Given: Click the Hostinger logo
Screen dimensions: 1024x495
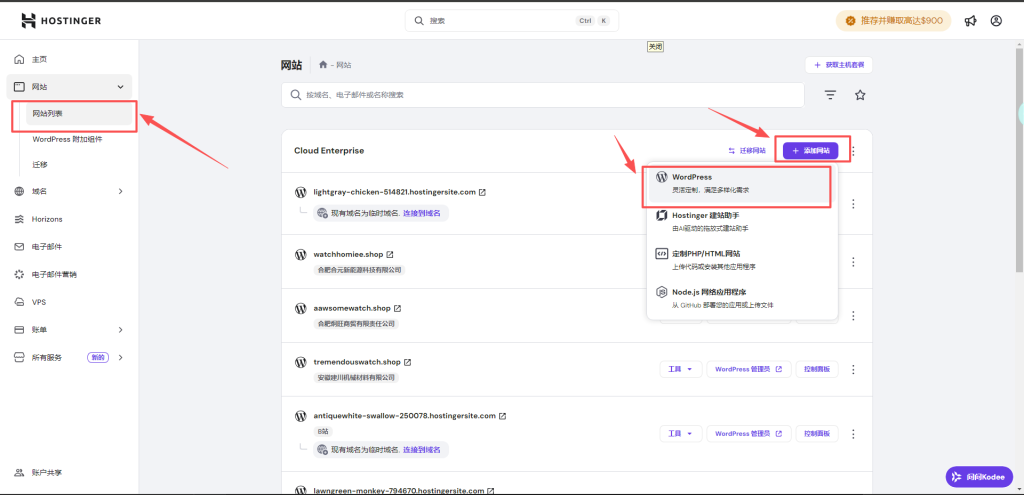Looking at the screenshot, I should pyautogui.click(x=61, y=21).
